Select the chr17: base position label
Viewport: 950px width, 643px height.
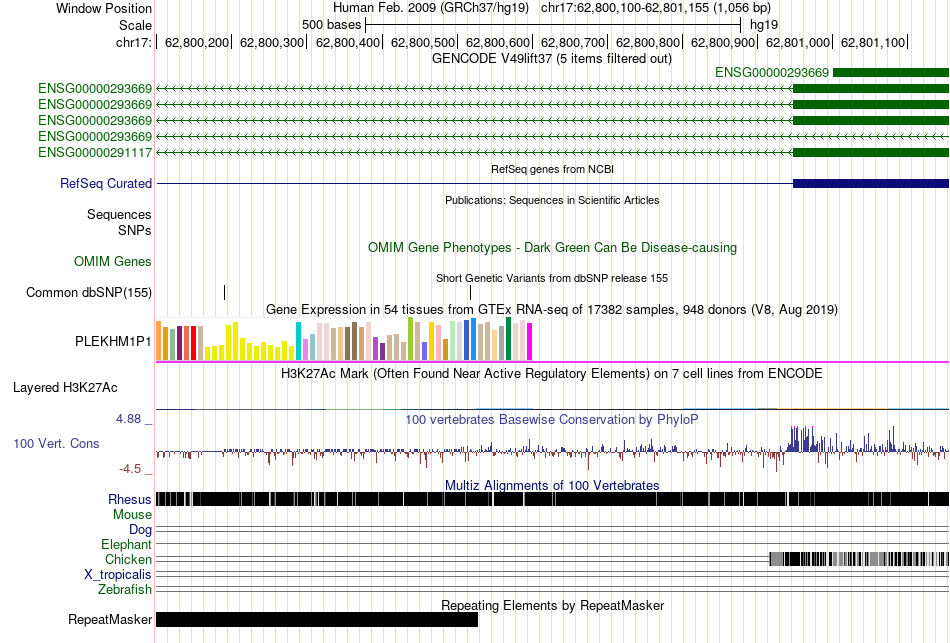pos(134,42)
